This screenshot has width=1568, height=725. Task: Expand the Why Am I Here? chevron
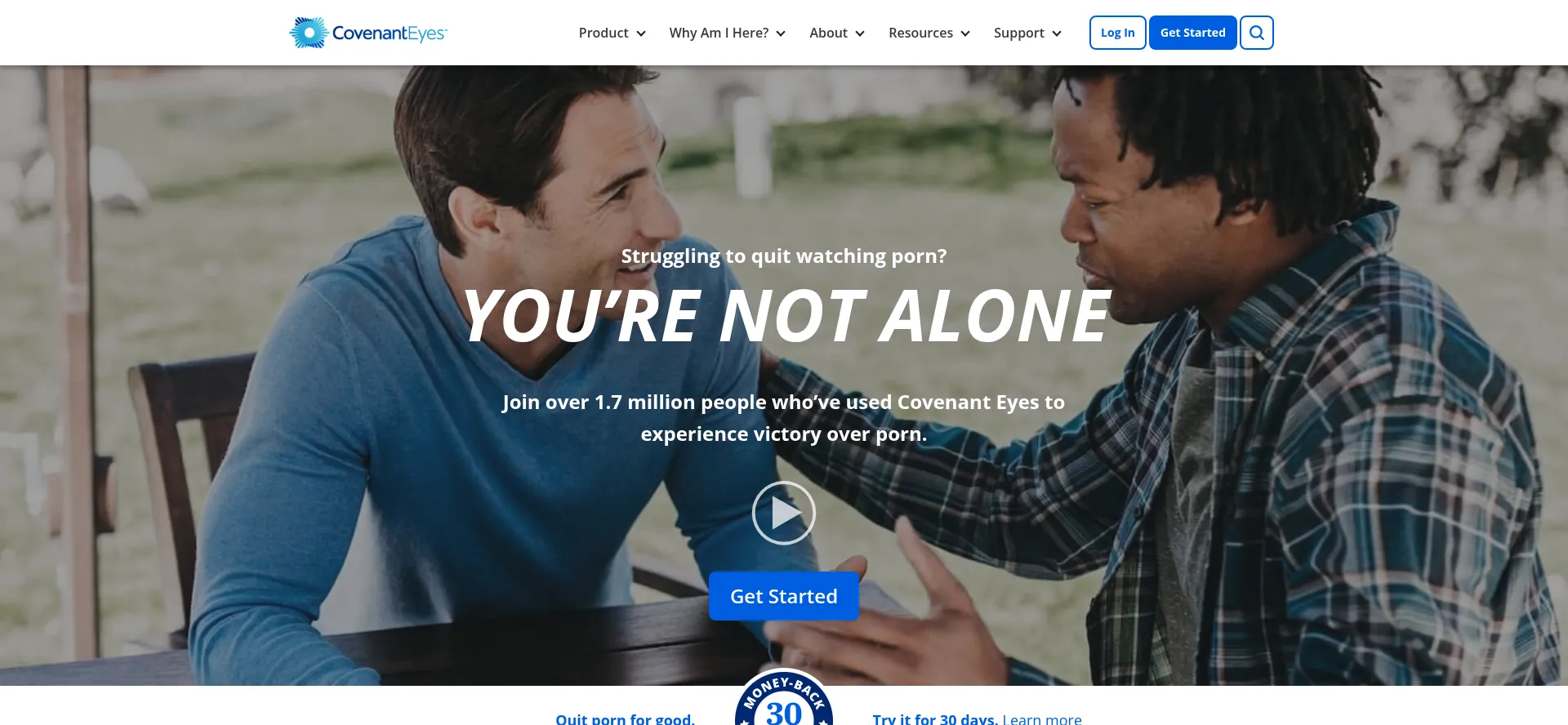pos(781,33)
